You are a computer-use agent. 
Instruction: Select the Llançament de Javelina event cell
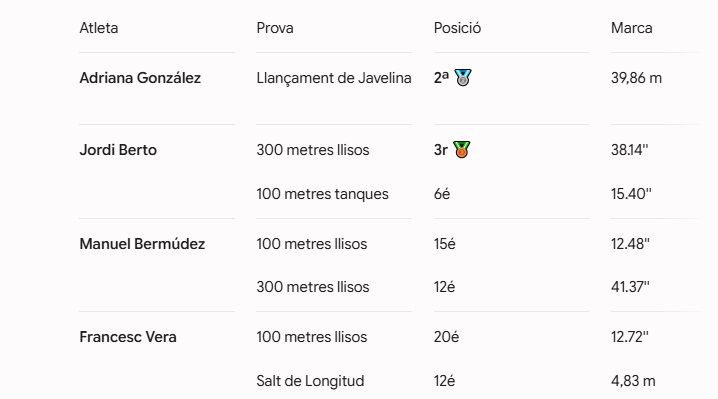[x=334, y=78]
